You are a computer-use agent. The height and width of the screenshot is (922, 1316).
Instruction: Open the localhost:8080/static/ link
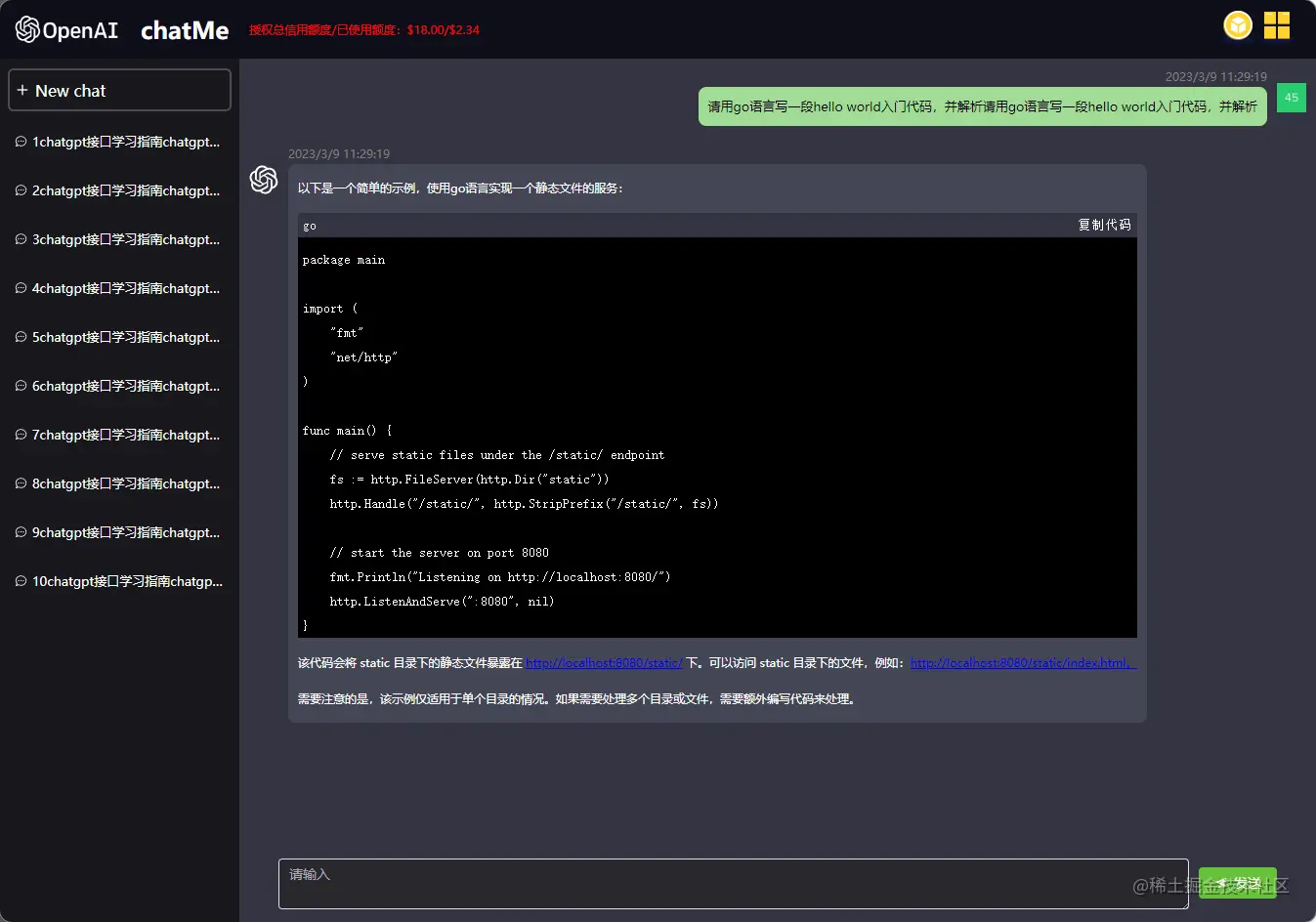click(604, 663)
